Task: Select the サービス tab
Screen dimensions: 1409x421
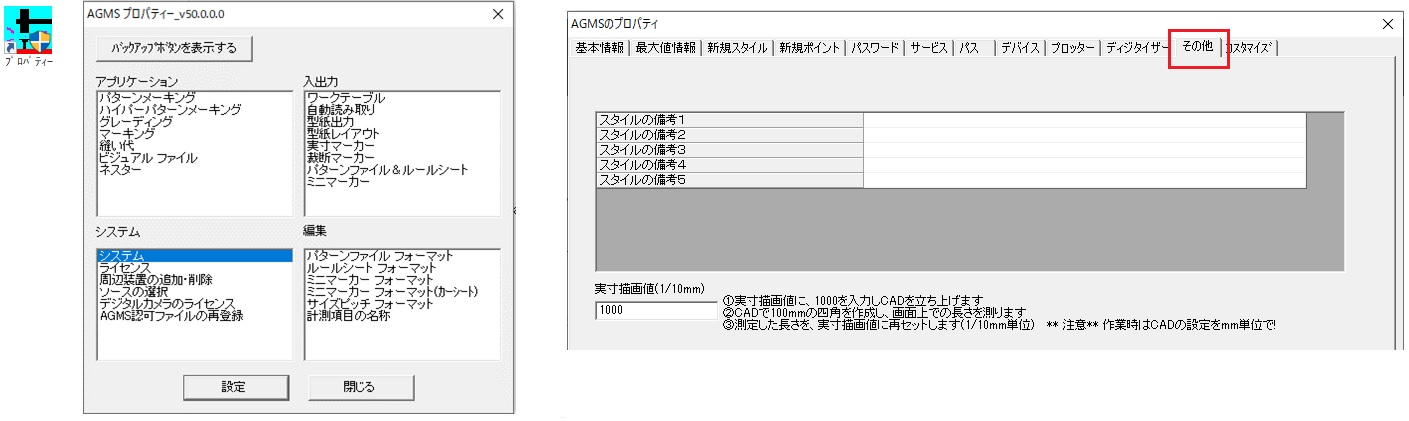Action: tap(928, 47)
